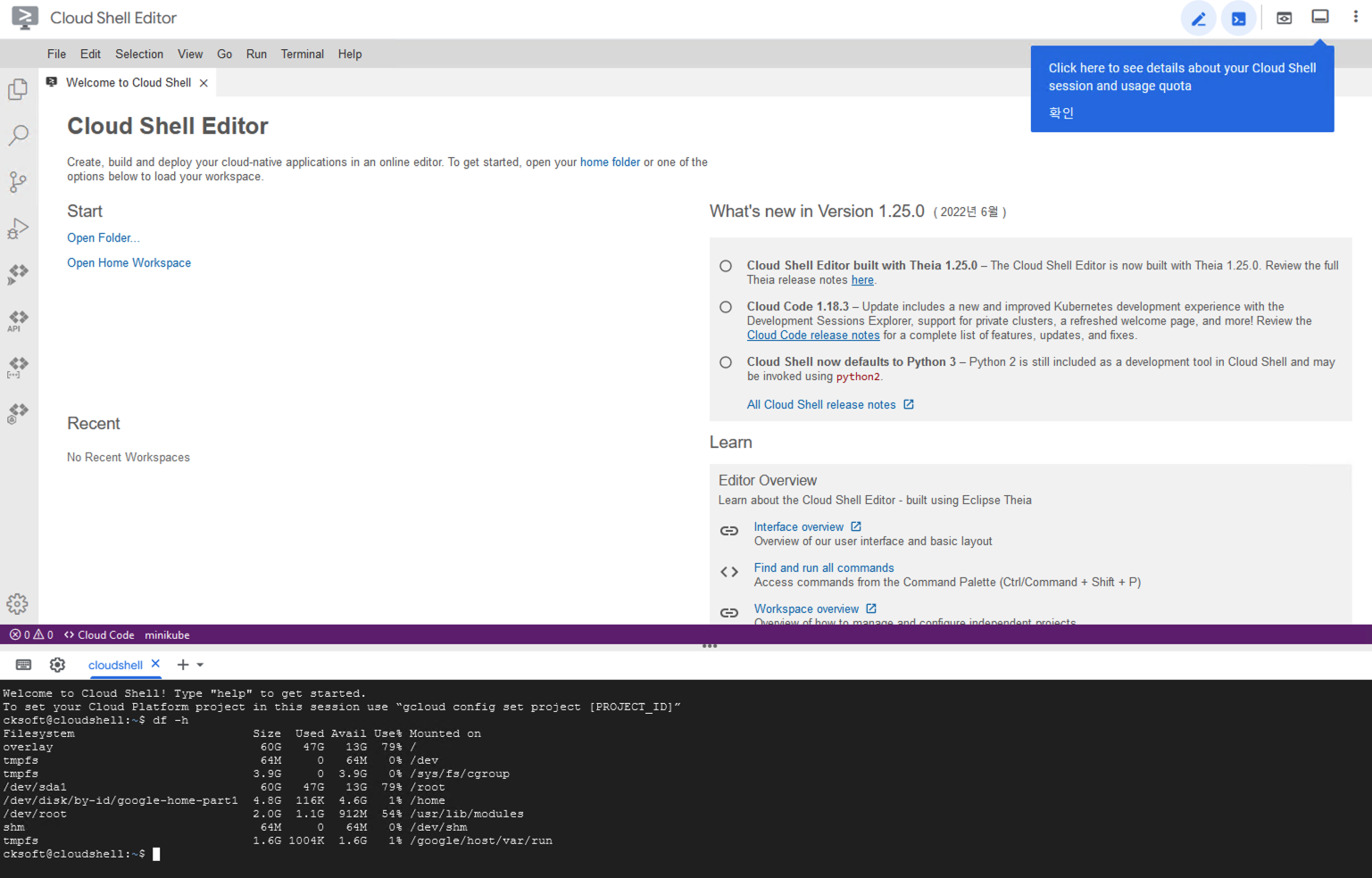Open the Help menu

click(350, 54)
